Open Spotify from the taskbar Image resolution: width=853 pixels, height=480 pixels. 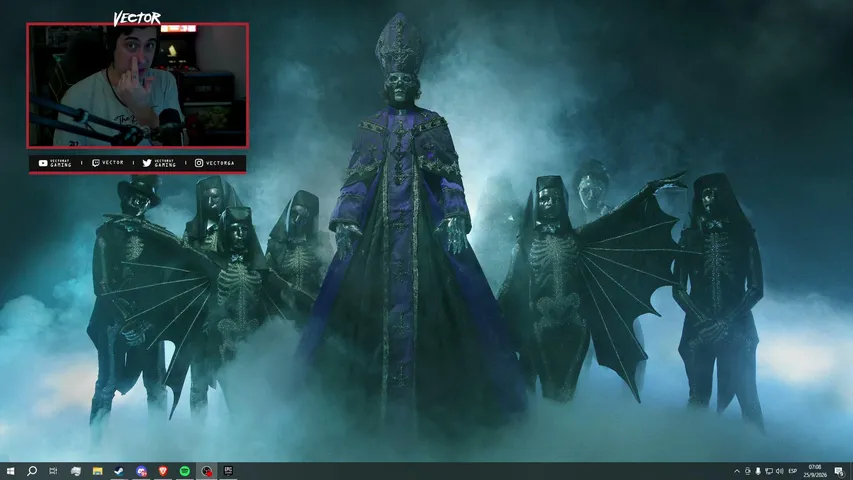pos(184,471)
